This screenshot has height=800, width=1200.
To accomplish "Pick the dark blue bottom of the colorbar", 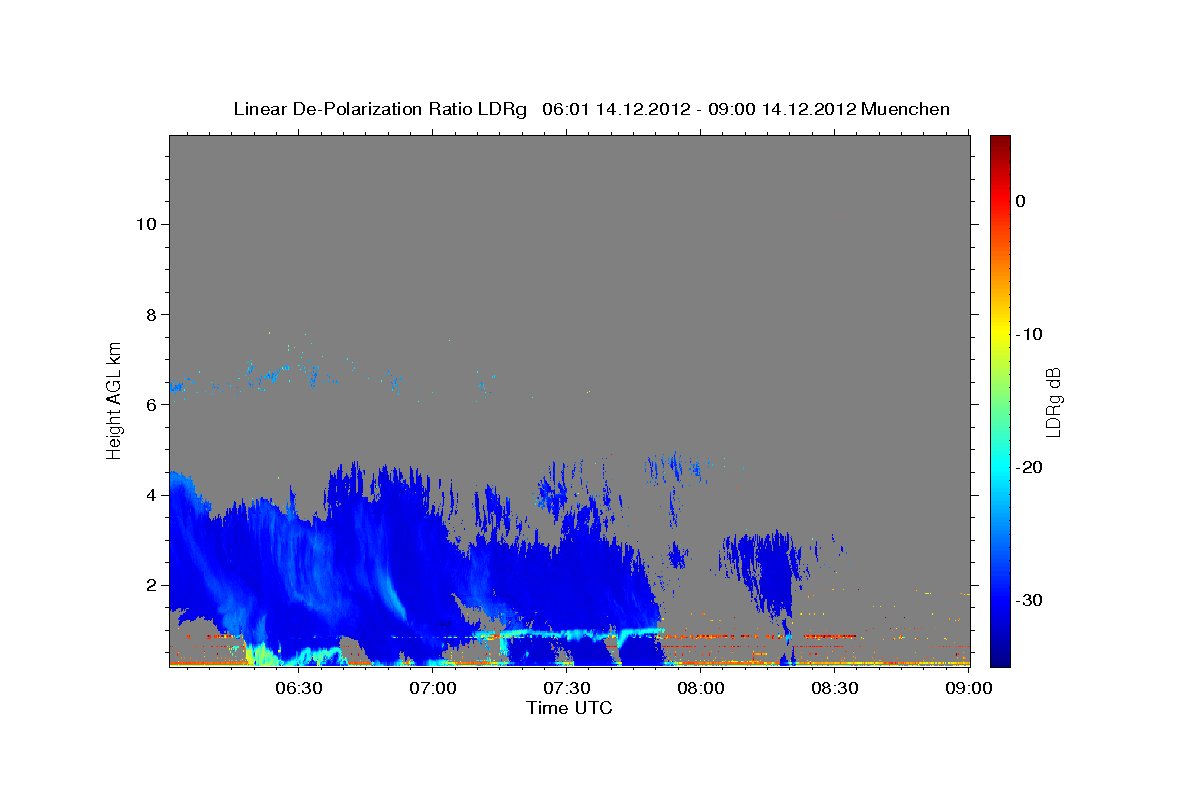I will tap(1000, 657).
